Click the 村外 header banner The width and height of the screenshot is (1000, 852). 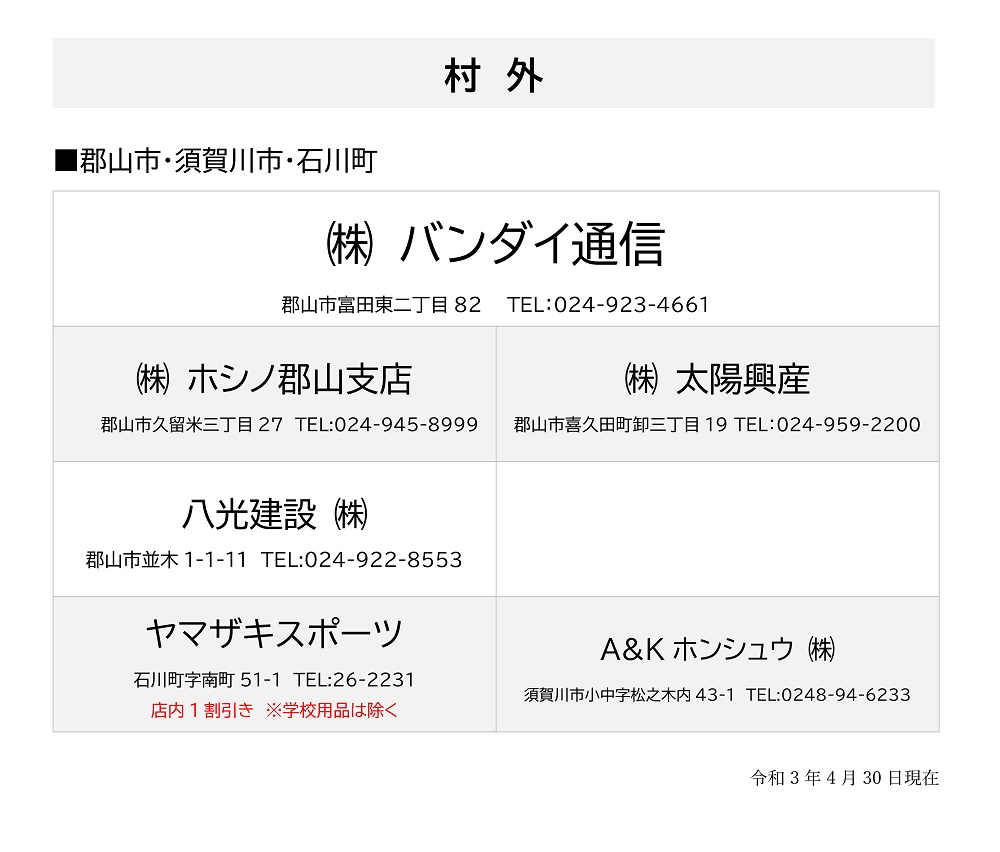493,73
